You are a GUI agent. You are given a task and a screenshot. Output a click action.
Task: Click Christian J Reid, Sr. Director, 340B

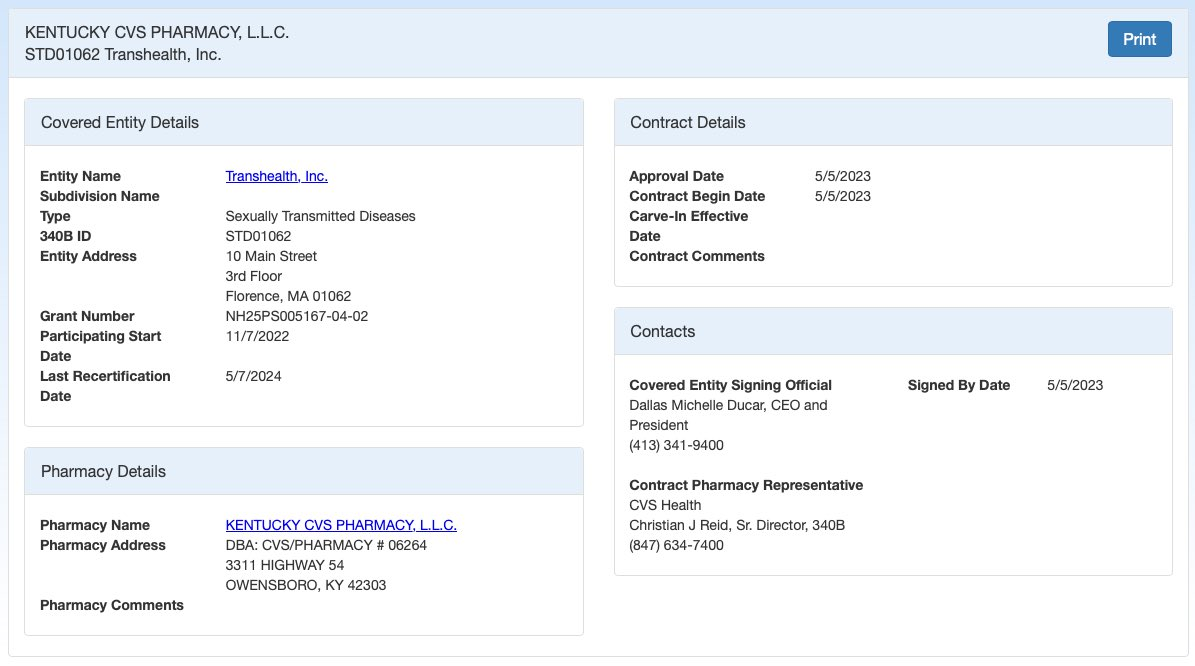[737, 525]
